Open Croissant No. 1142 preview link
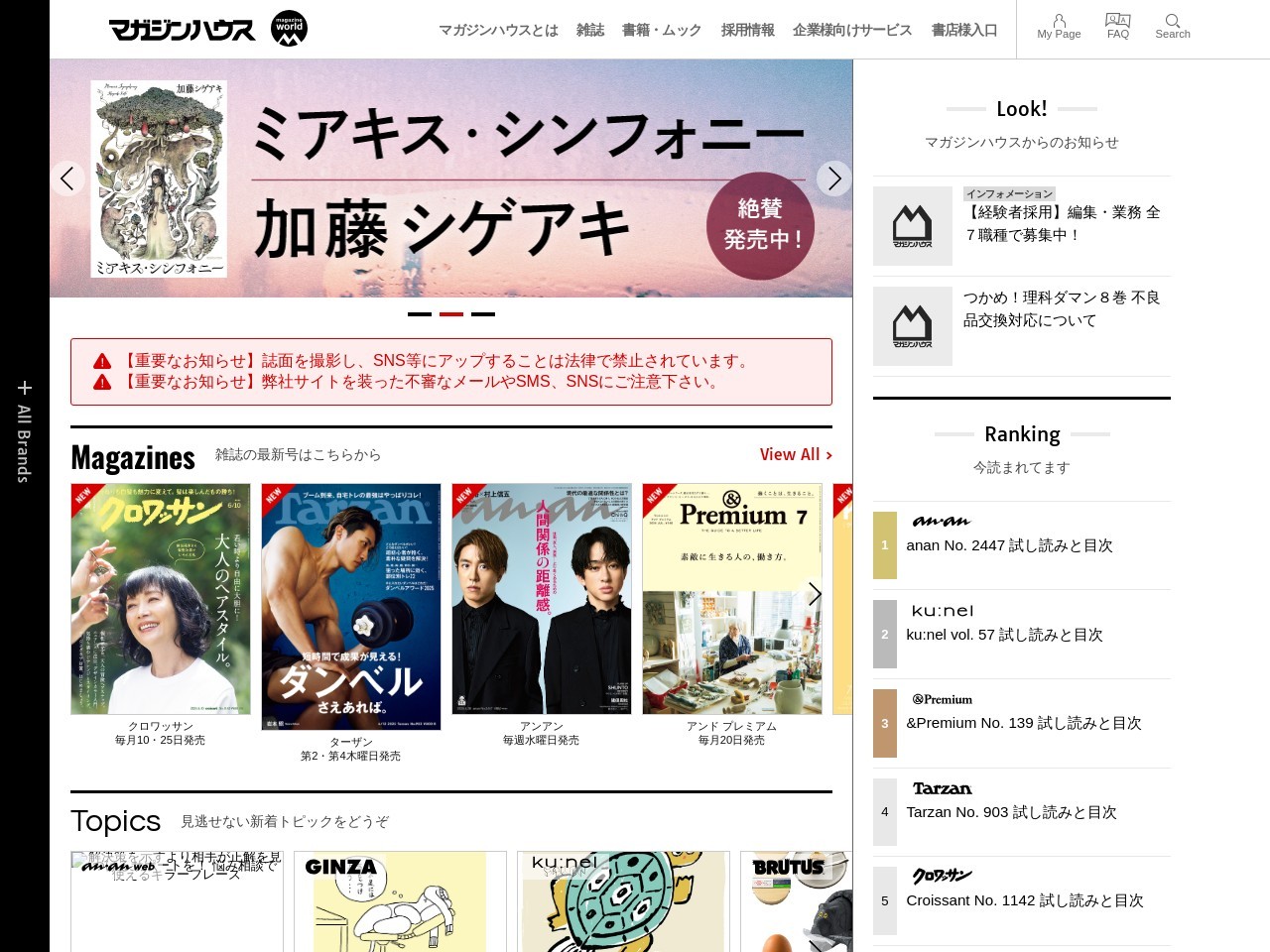The width and height of the screenshot is (1270, 952). pyautogui.click(x=1025, y=900)
